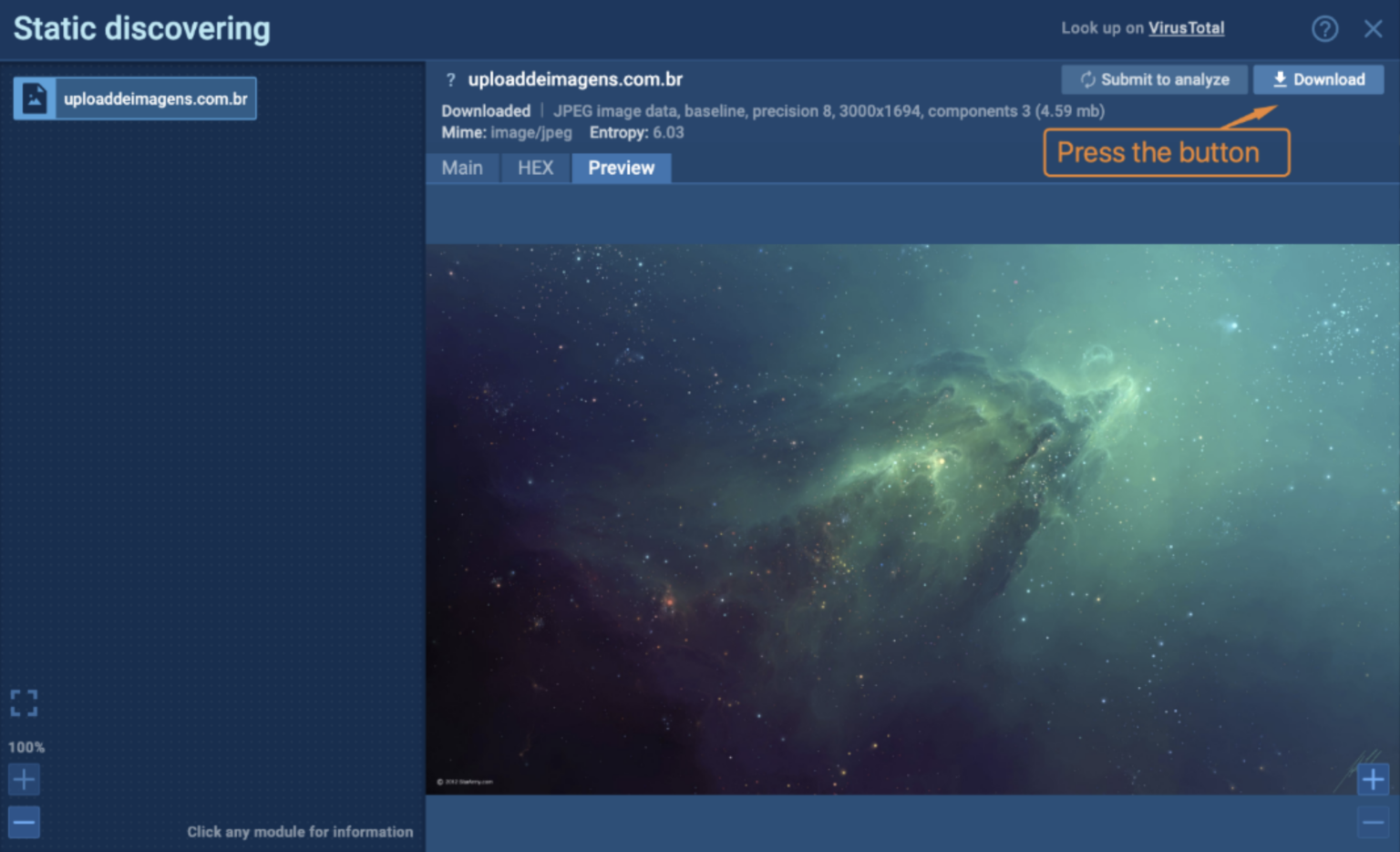This screenshot has height=852, width=1400.
Task: Zoom out the preview image
Action: click(x=1373, y=823)
